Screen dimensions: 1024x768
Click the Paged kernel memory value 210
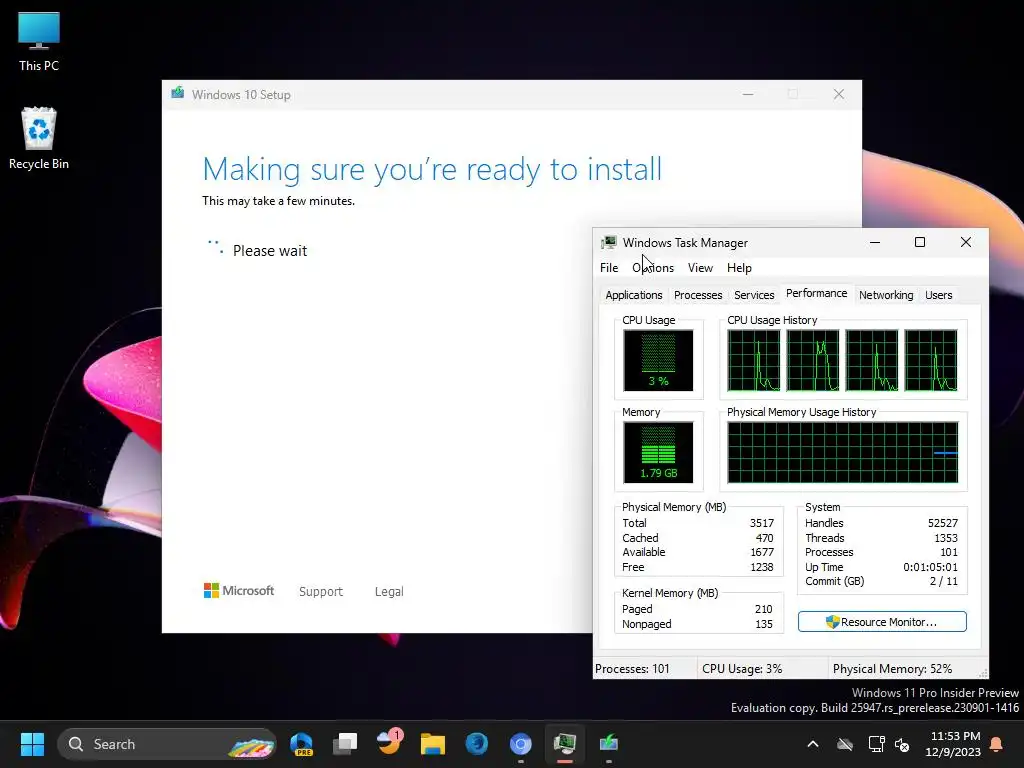(763, 609)
